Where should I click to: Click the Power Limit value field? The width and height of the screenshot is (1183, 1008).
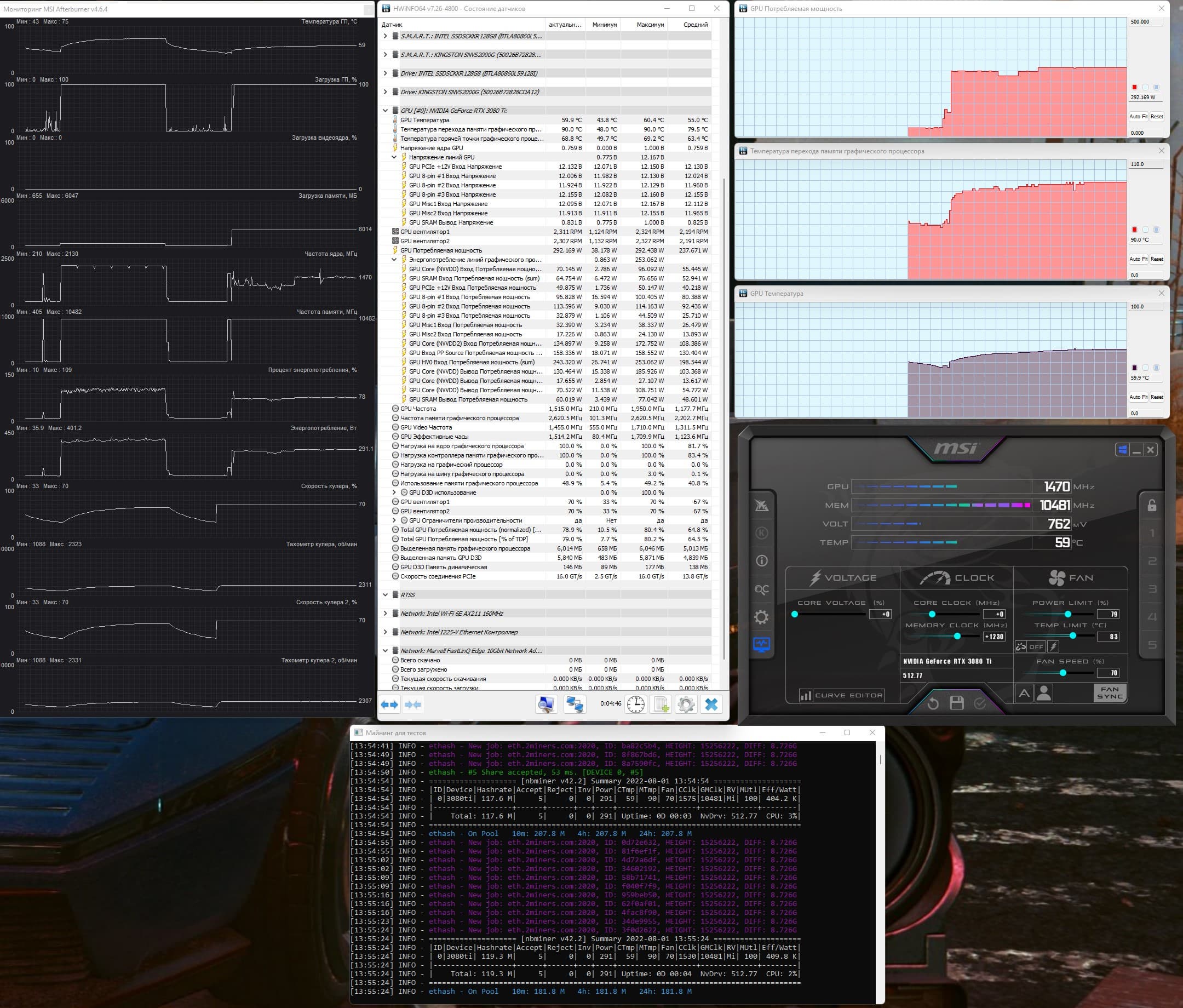(1108, 615)
